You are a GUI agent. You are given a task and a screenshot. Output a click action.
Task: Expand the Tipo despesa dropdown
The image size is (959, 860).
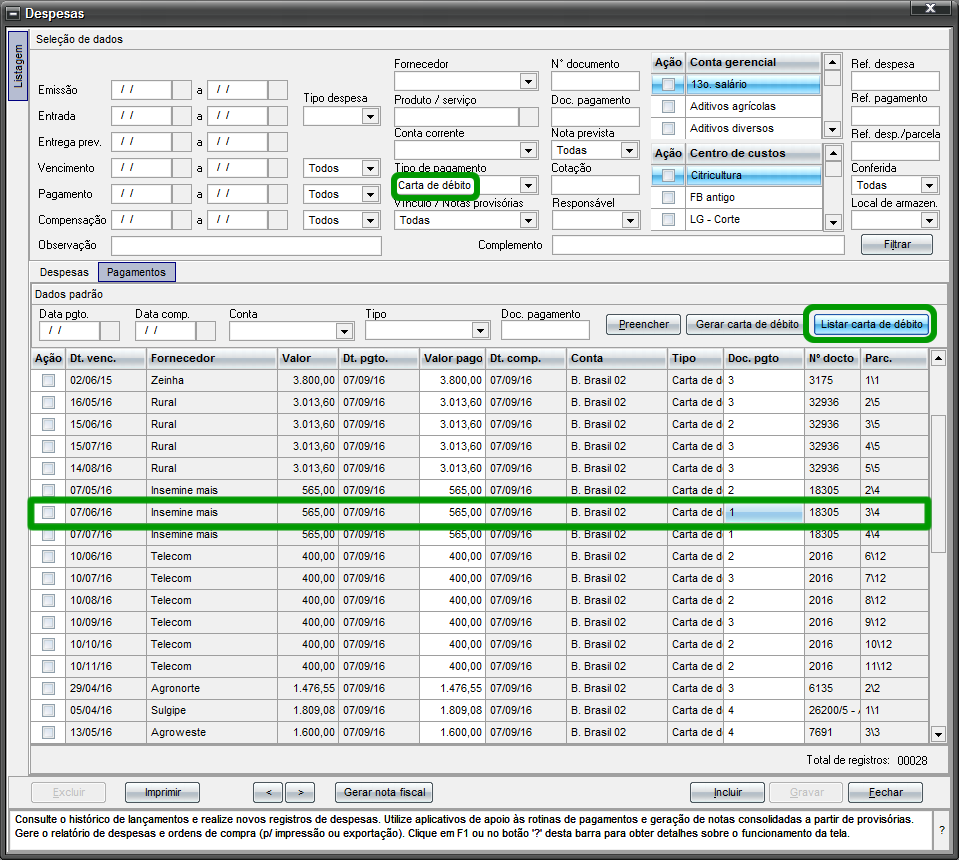click(x=370, y=116)
